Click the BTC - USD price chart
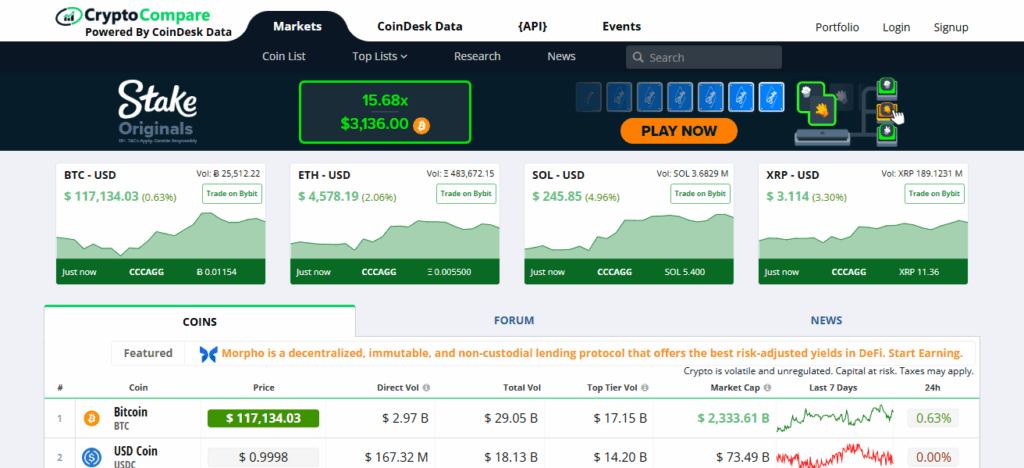 pyautogui.click(x=161, y=235)
